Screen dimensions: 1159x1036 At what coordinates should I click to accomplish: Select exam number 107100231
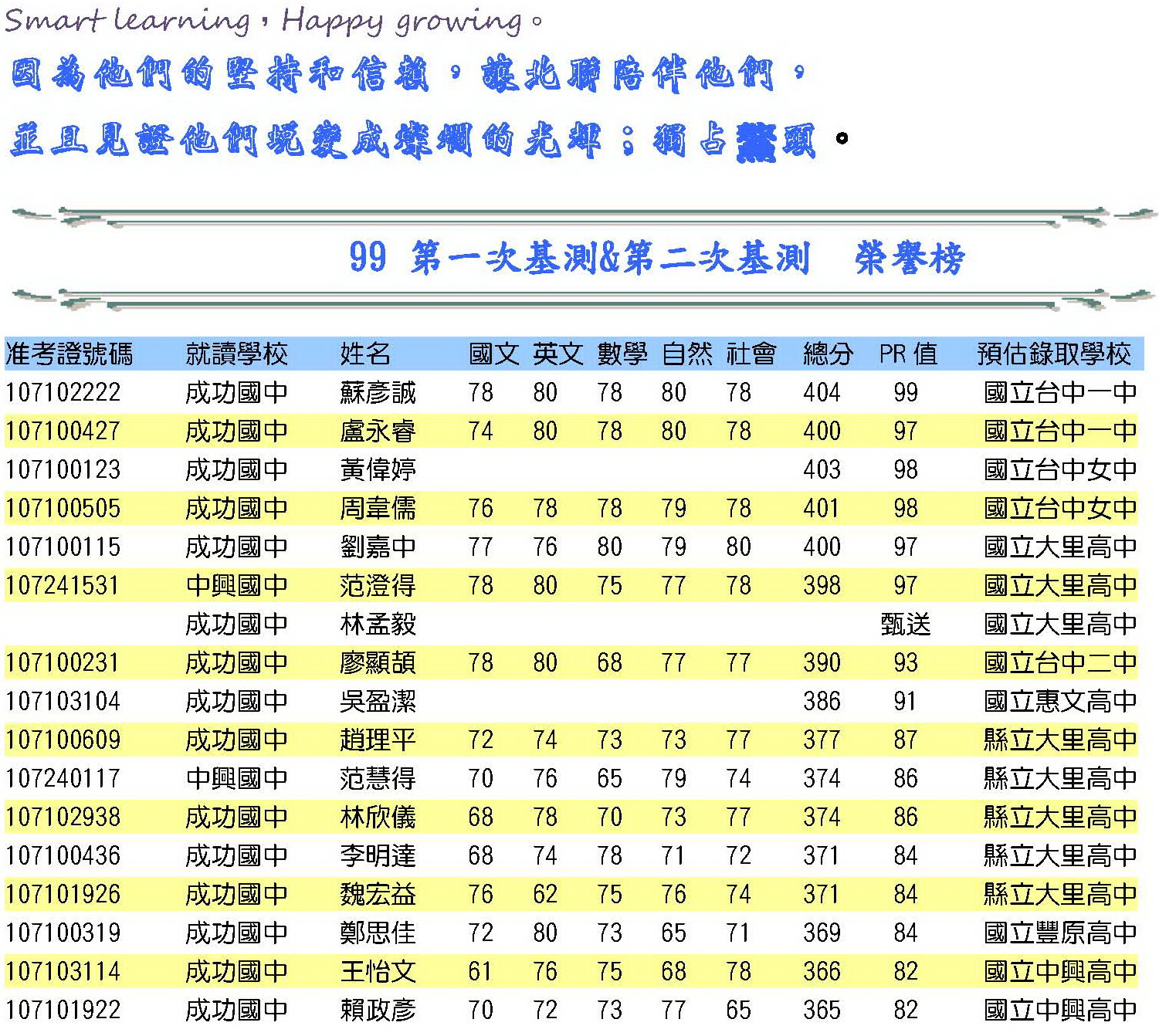pos(63,663)
